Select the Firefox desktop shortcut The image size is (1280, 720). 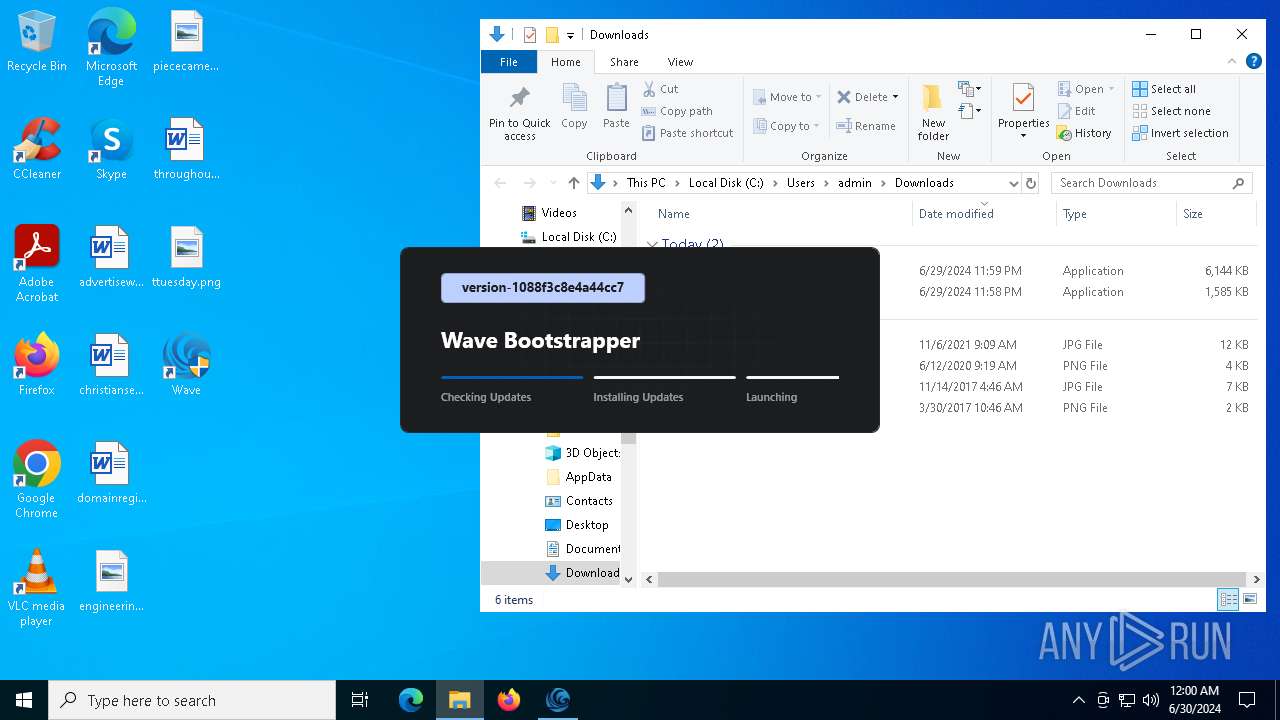(x=37, y=365)
